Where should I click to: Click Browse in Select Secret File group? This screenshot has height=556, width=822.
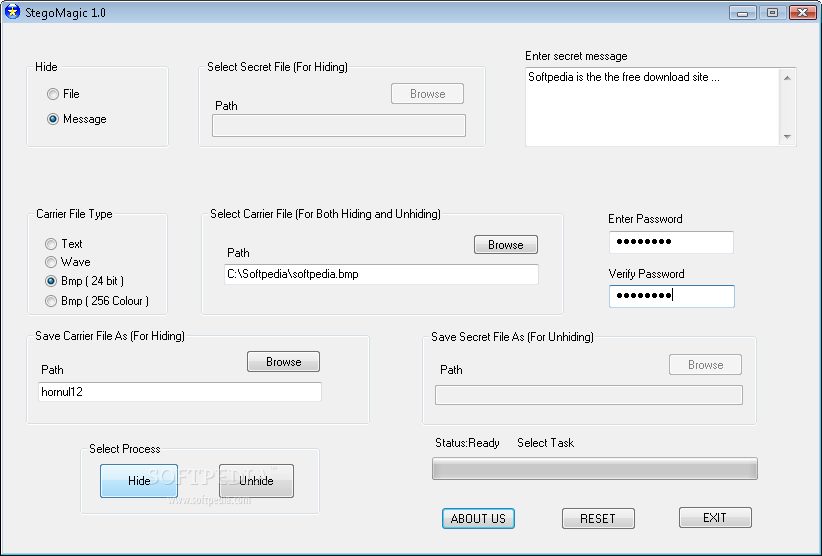pyautogui.click(x=427, y=94)
